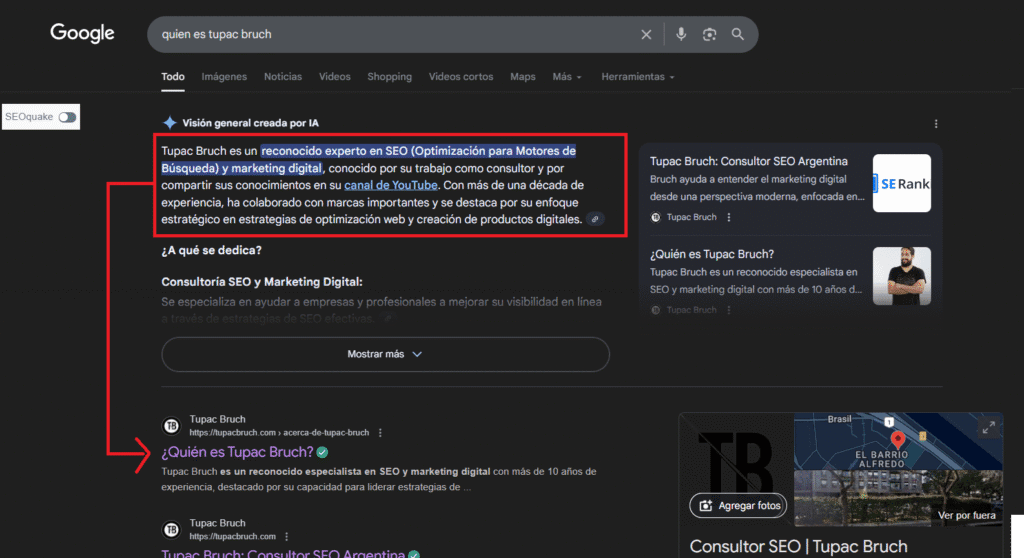
Task: Click the red map pin marker
Action: coord(898,440)
